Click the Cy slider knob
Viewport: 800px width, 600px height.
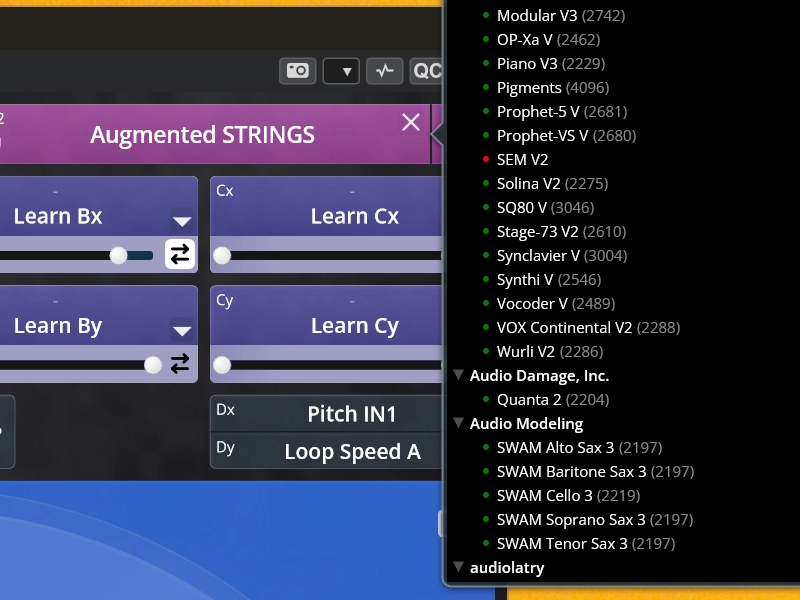click(x=222, y=365)
